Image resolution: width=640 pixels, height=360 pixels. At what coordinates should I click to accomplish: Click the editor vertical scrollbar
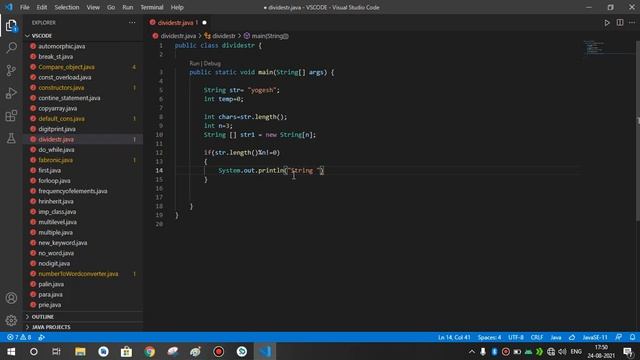click(x=638, y=131)
